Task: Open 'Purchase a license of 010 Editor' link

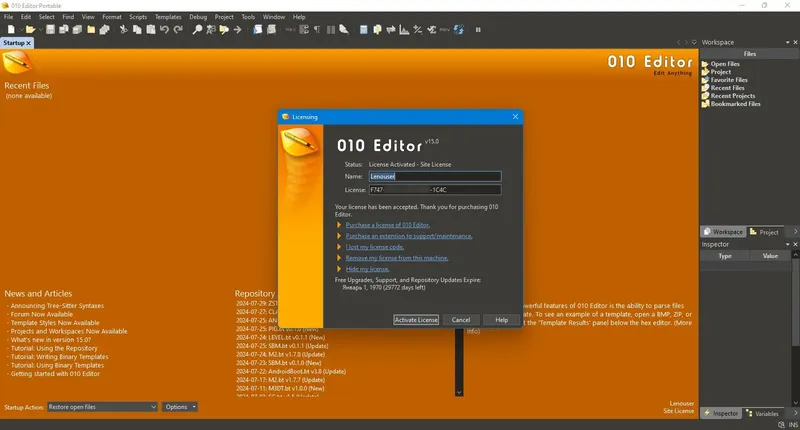Action: coord(388,225)
